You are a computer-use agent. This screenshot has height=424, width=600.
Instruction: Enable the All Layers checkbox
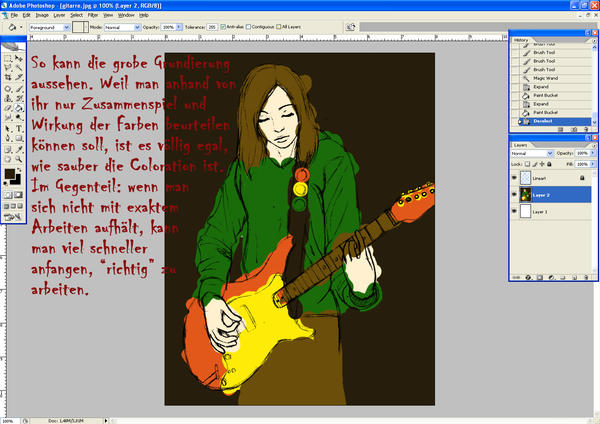point(279,27)
